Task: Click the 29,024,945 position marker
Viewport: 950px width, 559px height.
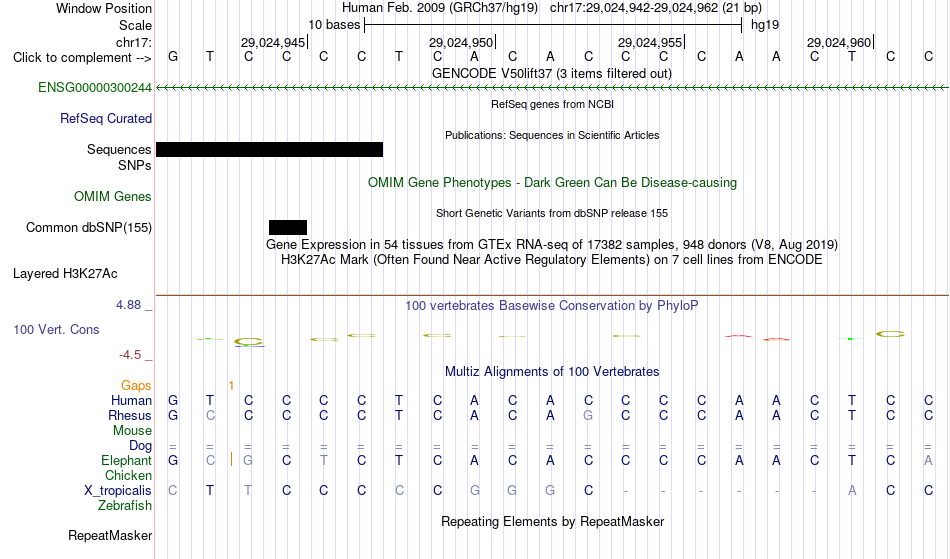Action: click(x=273, y=42)
